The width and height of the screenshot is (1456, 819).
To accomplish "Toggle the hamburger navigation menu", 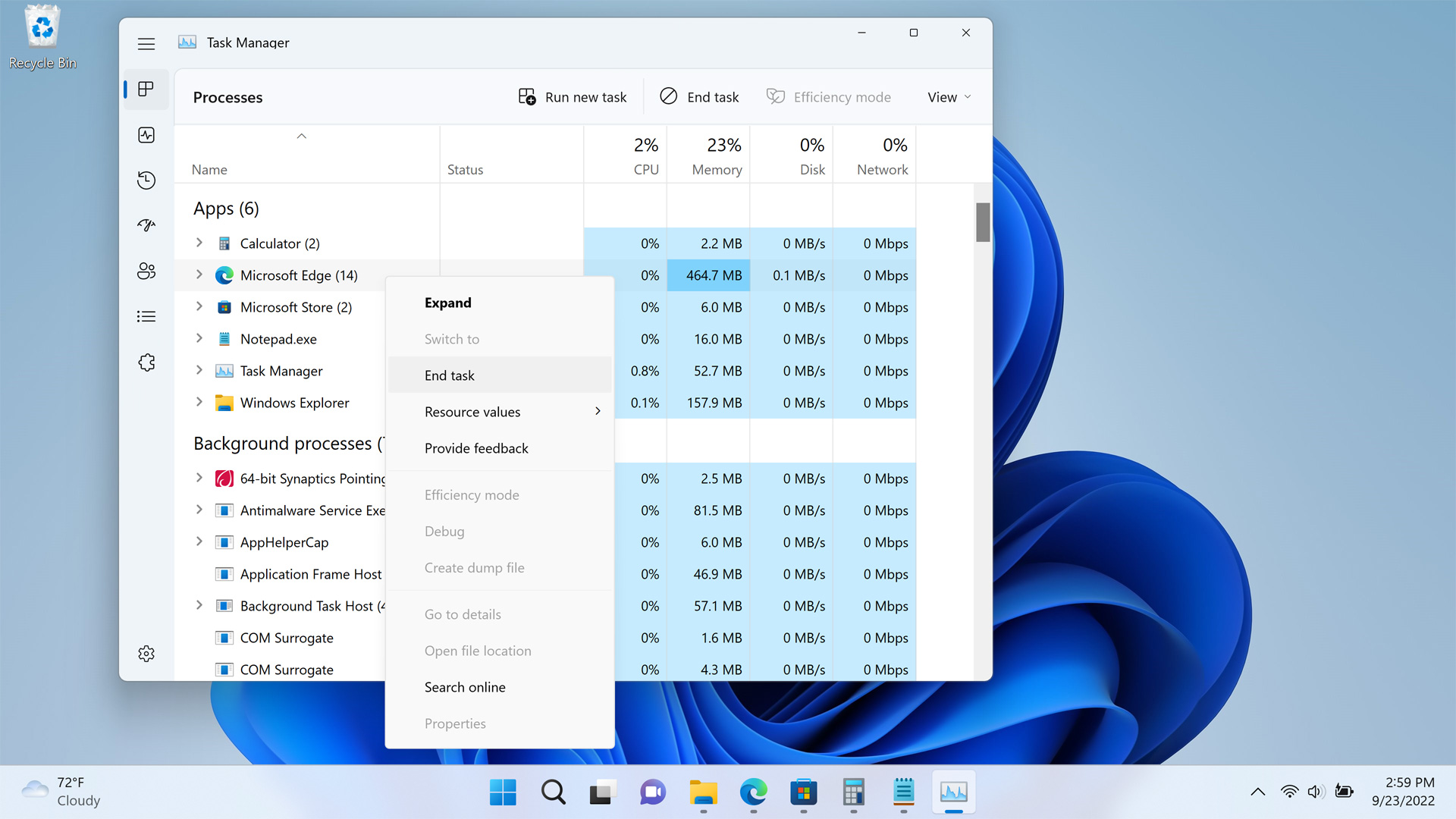I will pos(146,44).
